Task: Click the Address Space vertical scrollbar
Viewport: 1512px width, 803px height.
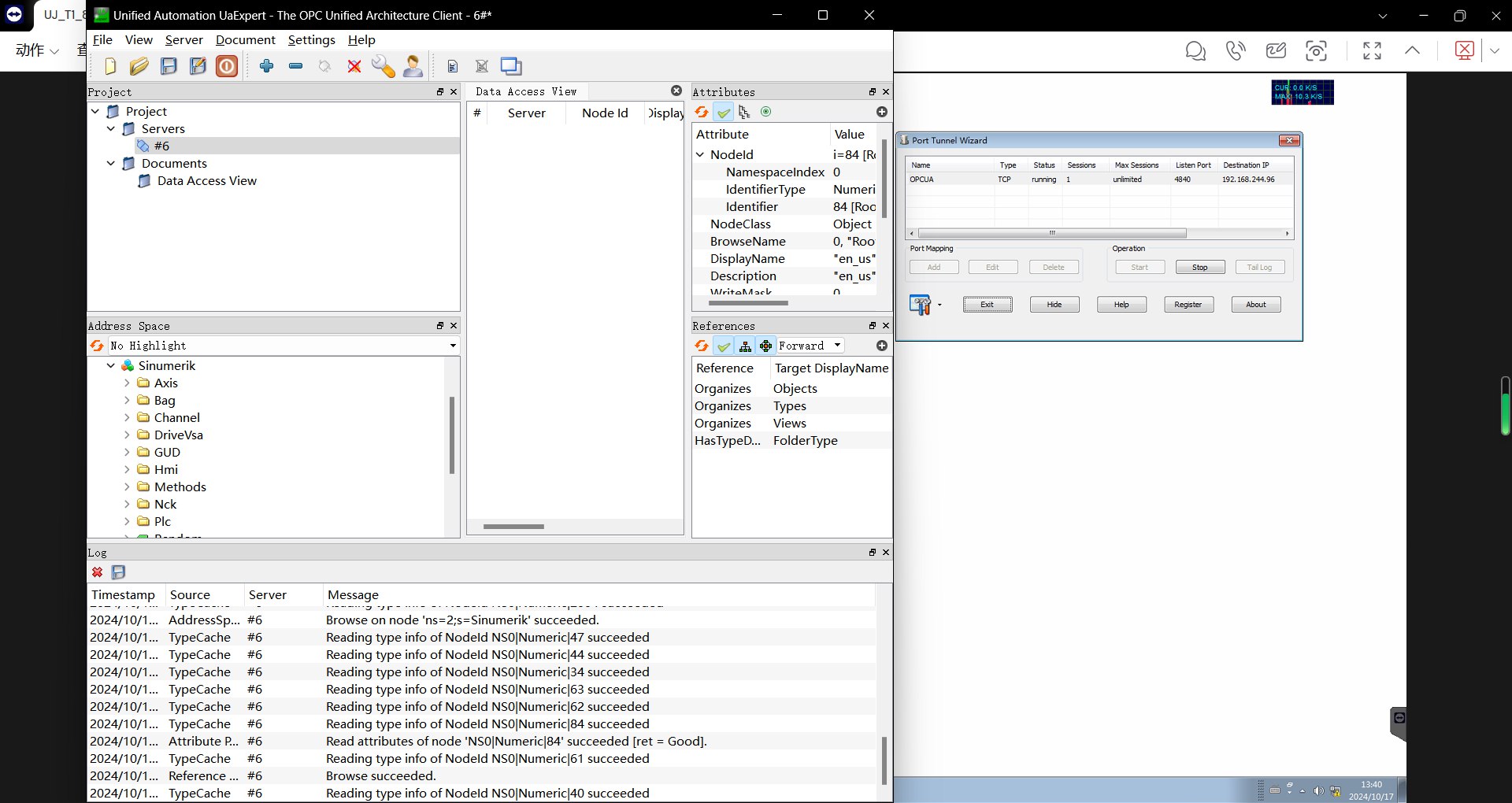Action: [452, 435]
